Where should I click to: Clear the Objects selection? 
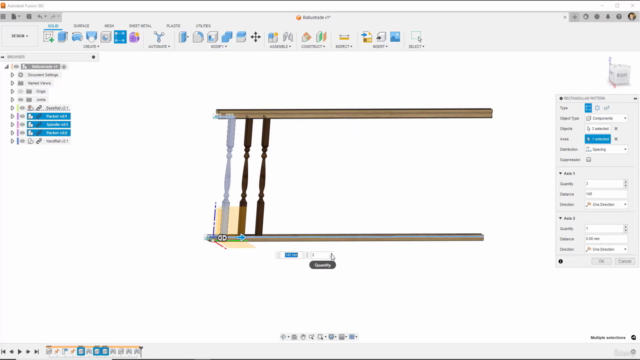coord(616,129)
